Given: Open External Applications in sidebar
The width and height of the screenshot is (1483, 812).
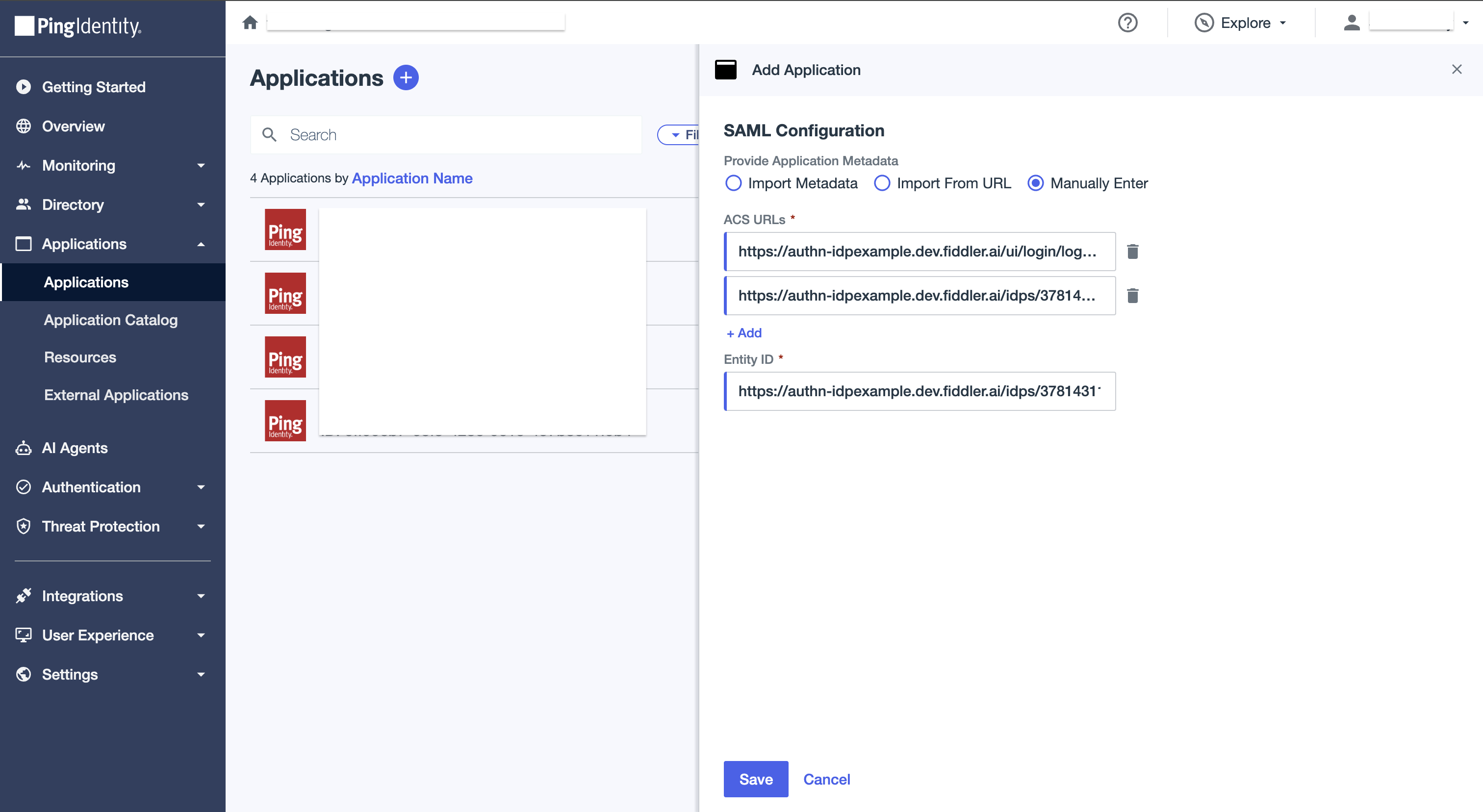Looking at the screenshot, I should [116, 395].
